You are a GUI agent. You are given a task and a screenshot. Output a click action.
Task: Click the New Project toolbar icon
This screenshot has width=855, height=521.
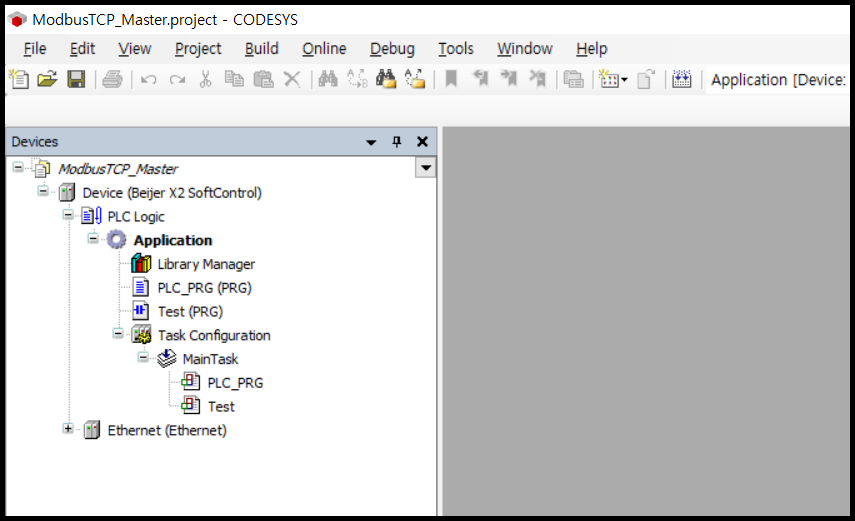tap(20, 80)
